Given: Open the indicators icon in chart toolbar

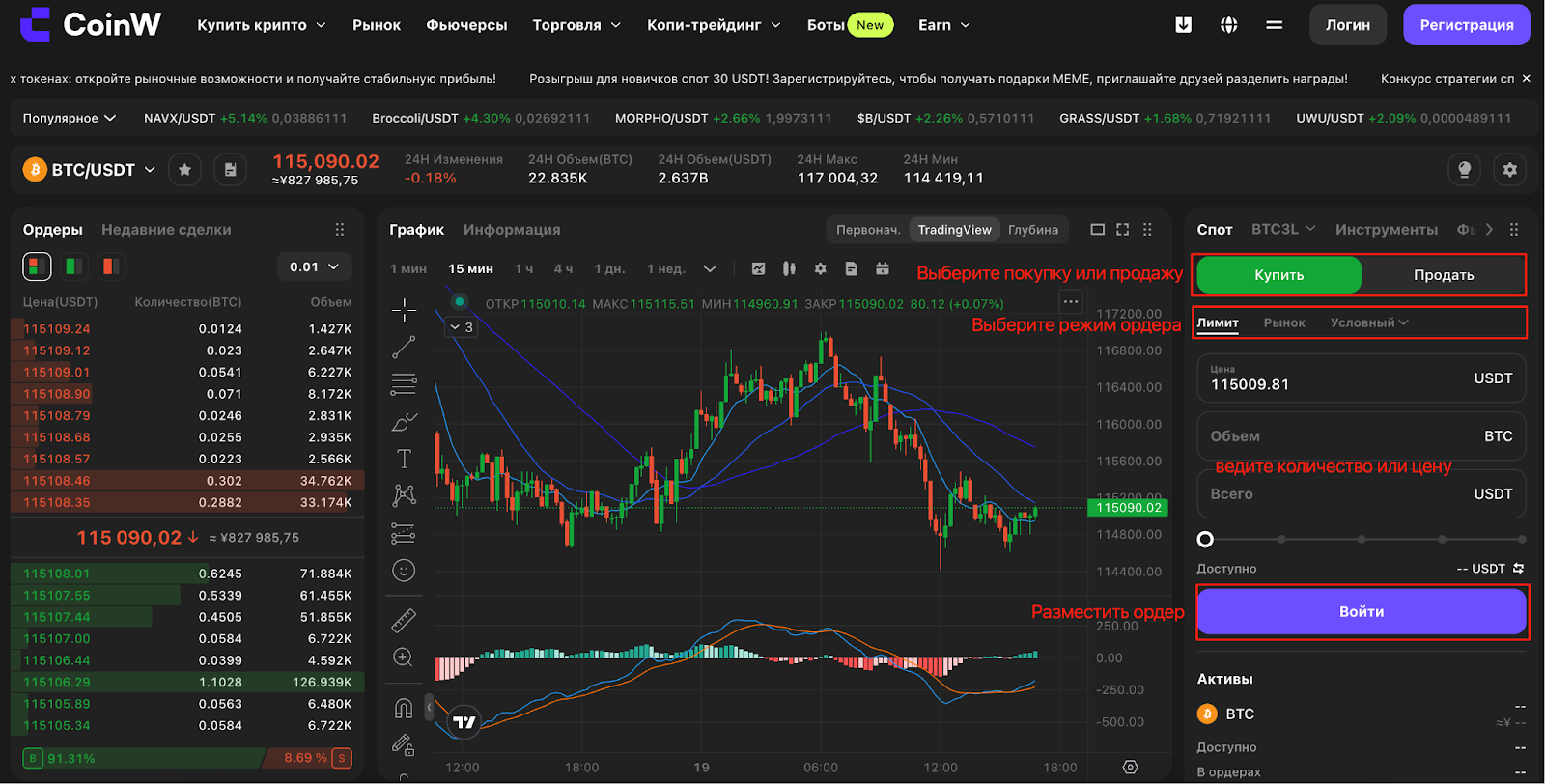Looking at the screenshot, I should 759,268.
